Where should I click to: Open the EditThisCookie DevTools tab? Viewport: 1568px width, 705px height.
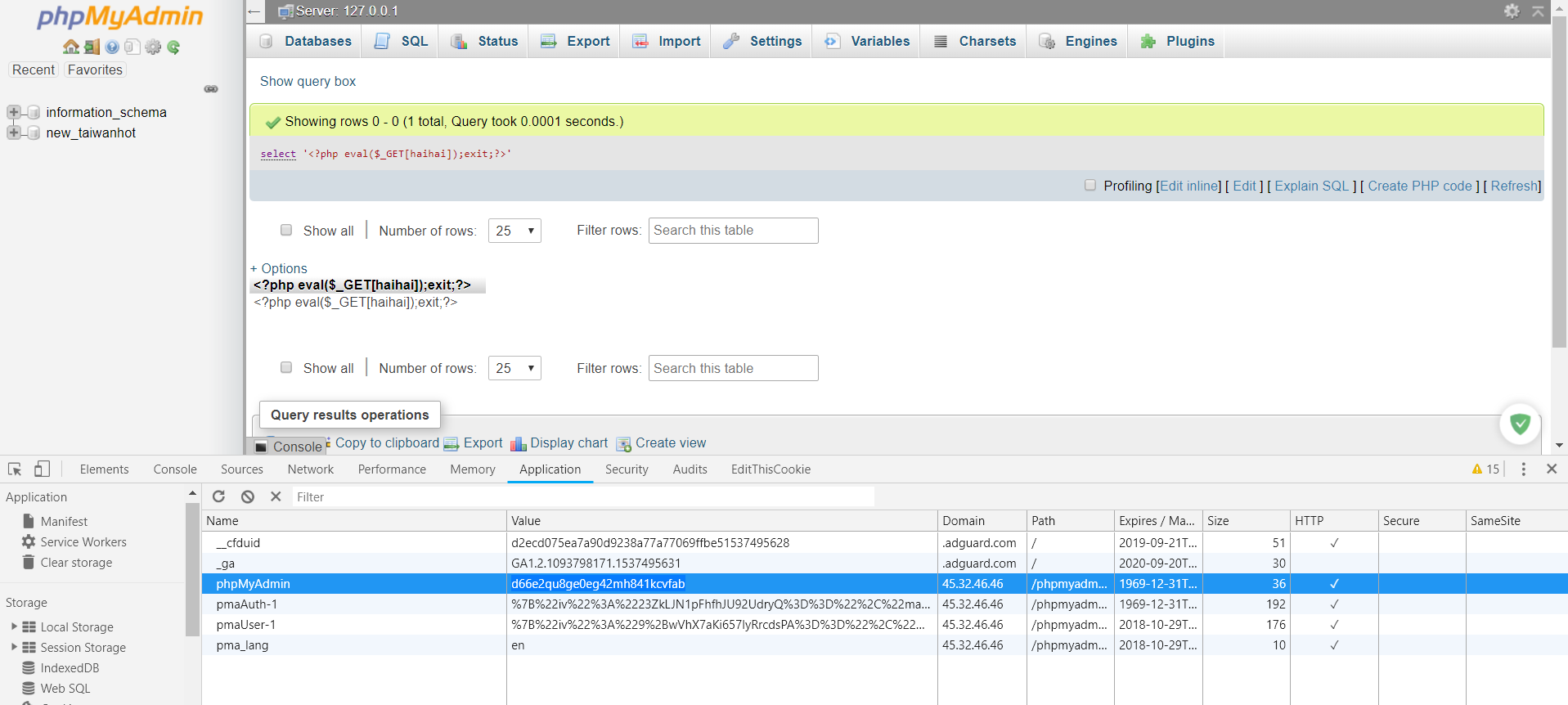click(x=771, y=469)
